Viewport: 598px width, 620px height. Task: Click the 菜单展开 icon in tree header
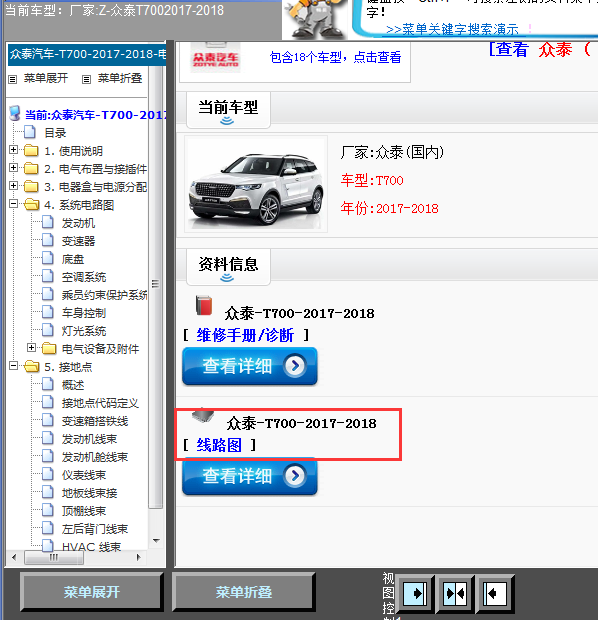(x=13, y=79)
